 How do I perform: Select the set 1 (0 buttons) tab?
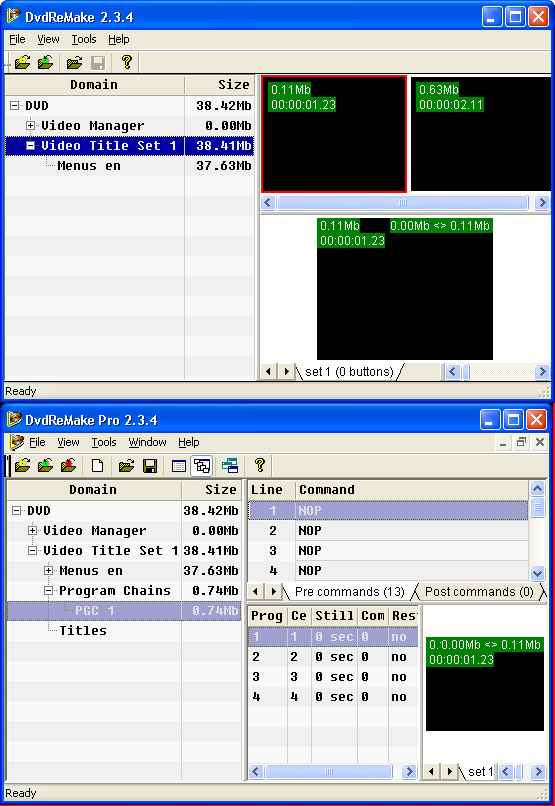(x=349, y=372)
